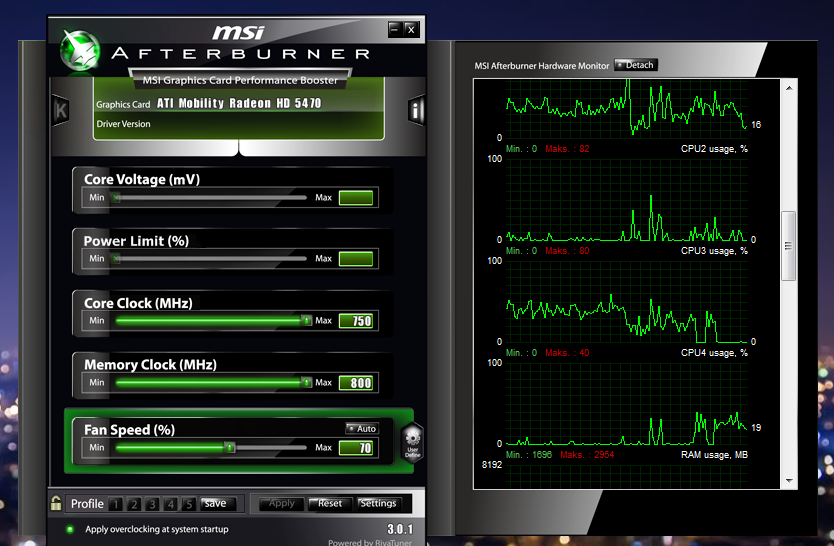Click the Power Limit slider handle

[115, 259]
